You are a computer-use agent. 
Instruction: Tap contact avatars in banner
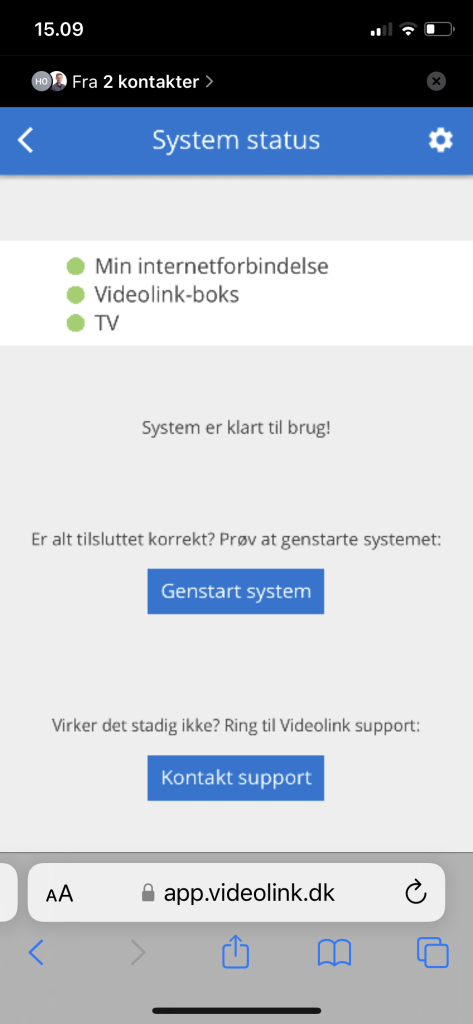coord(49,82)
